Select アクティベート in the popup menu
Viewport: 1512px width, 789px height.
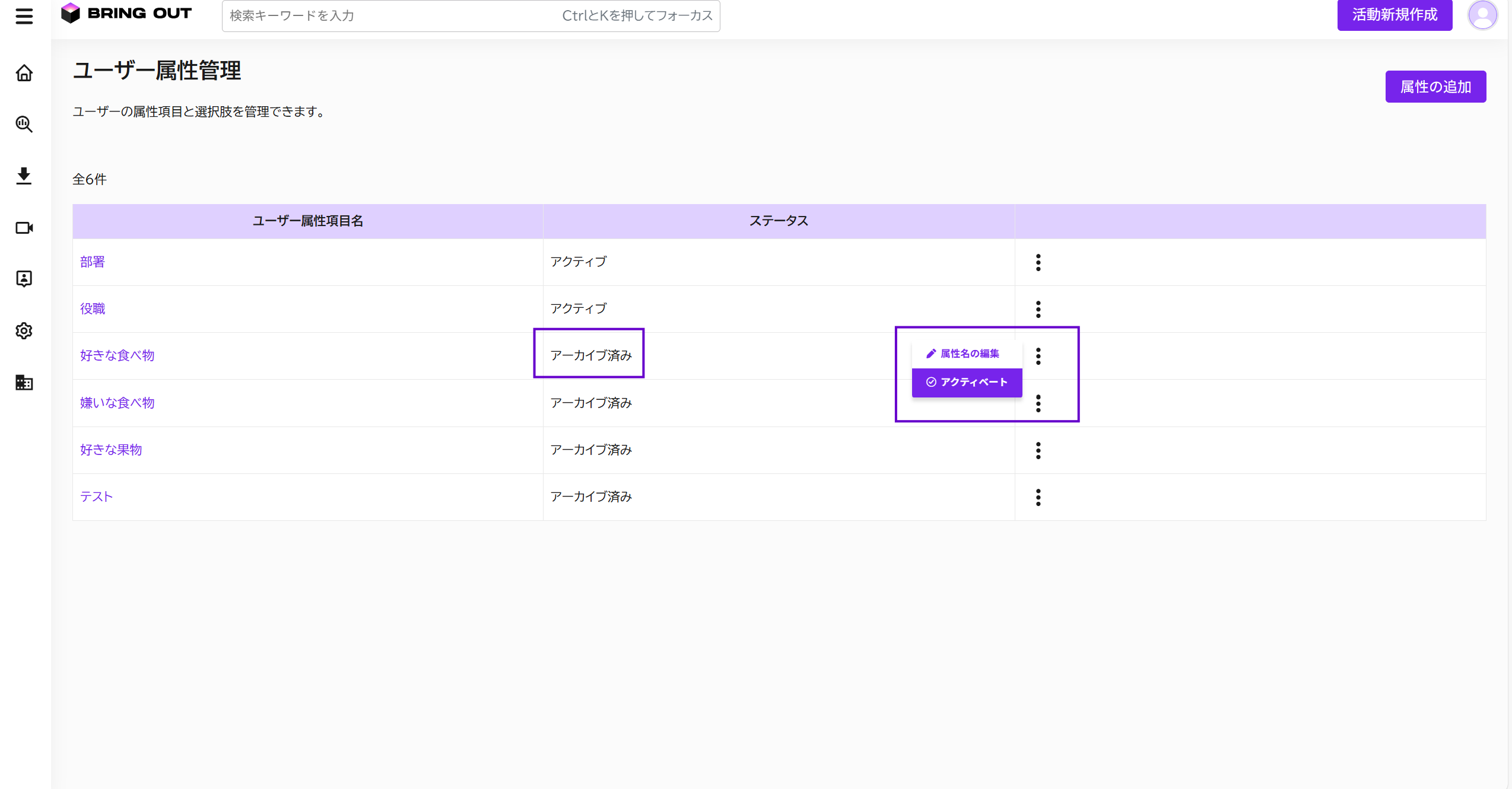tap(967, 382)
